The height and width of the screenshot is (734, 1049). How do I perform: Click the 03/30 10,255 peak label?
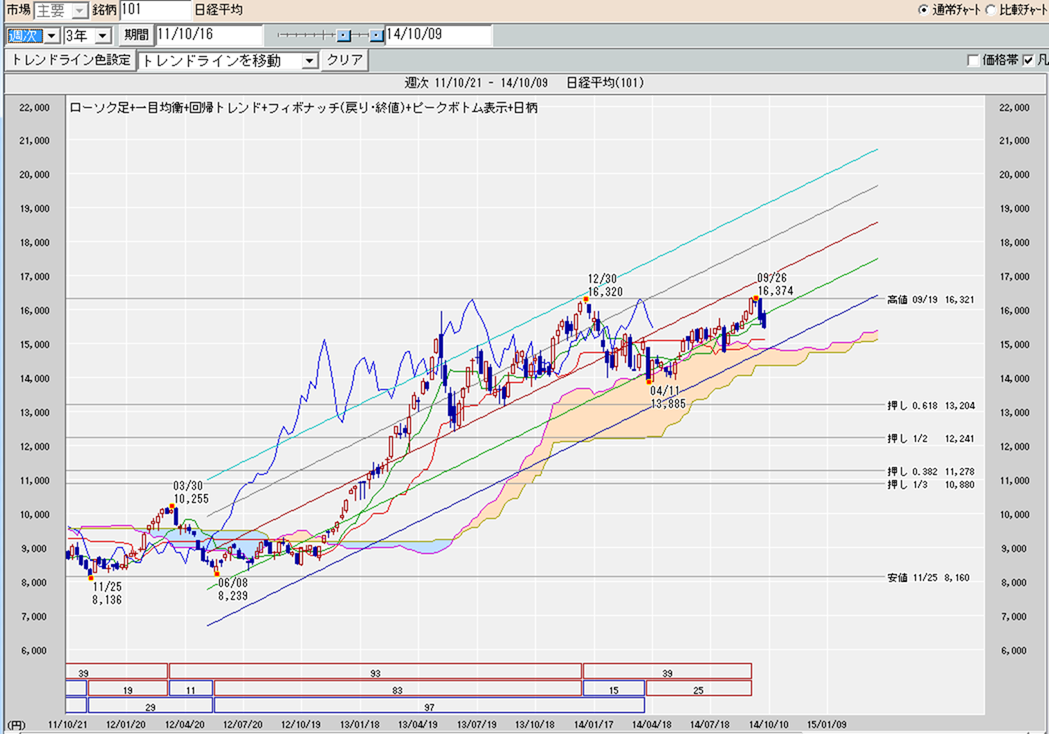click(x=191, y=492)
